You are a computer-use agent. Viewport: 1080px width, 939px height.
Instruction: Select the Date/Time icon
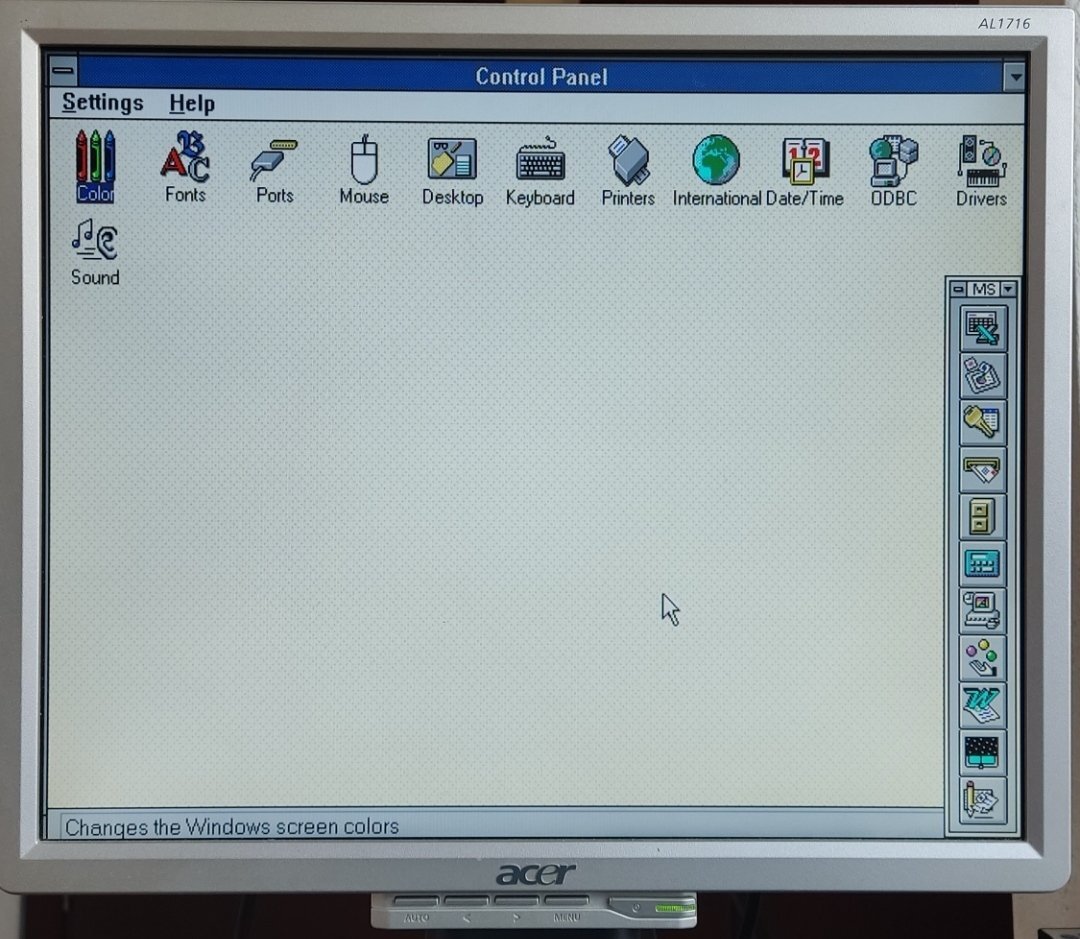pyautogui.click(x=804, y=172)
